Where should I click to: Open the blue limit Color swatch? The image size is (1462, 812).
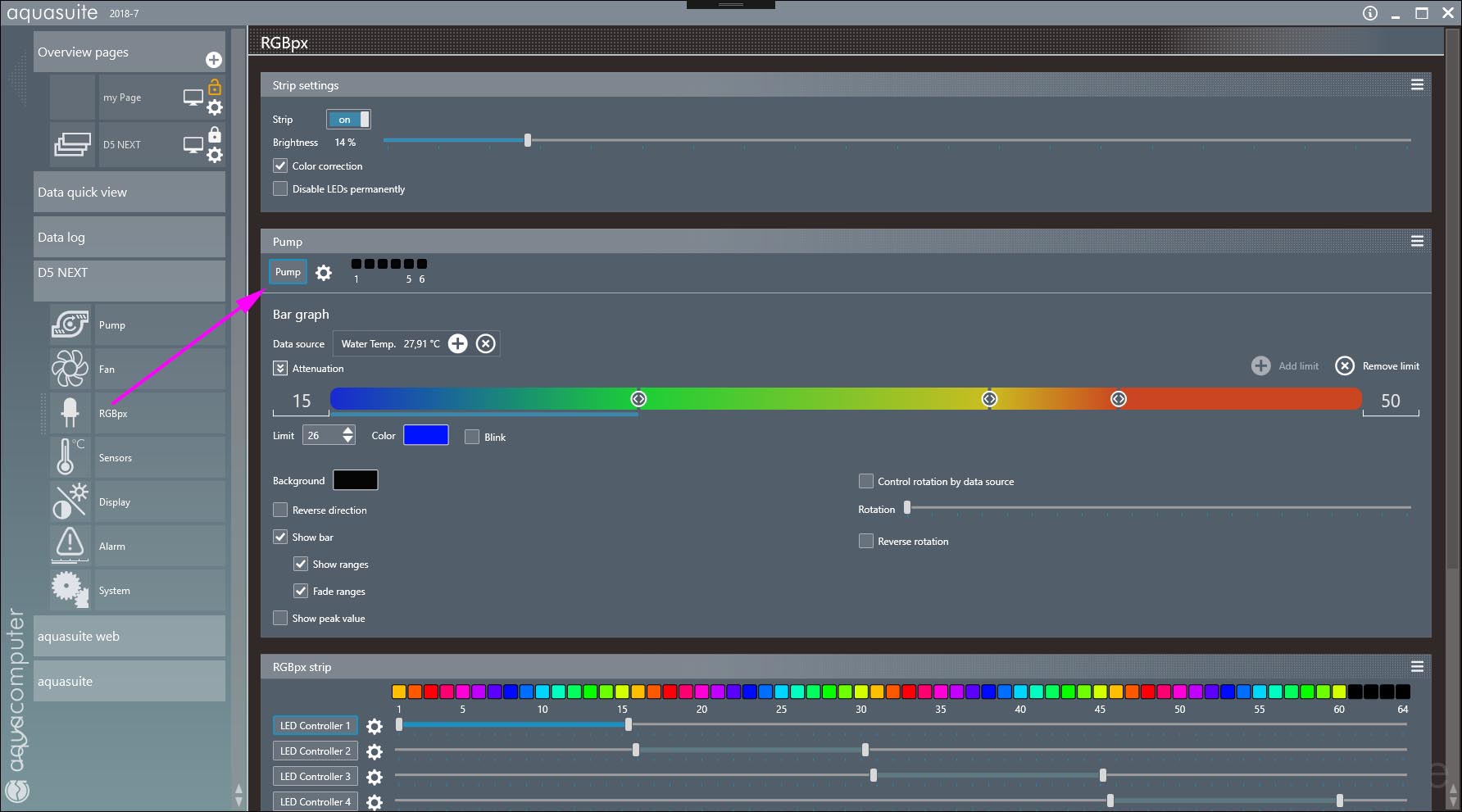click(x=425, y=435)
